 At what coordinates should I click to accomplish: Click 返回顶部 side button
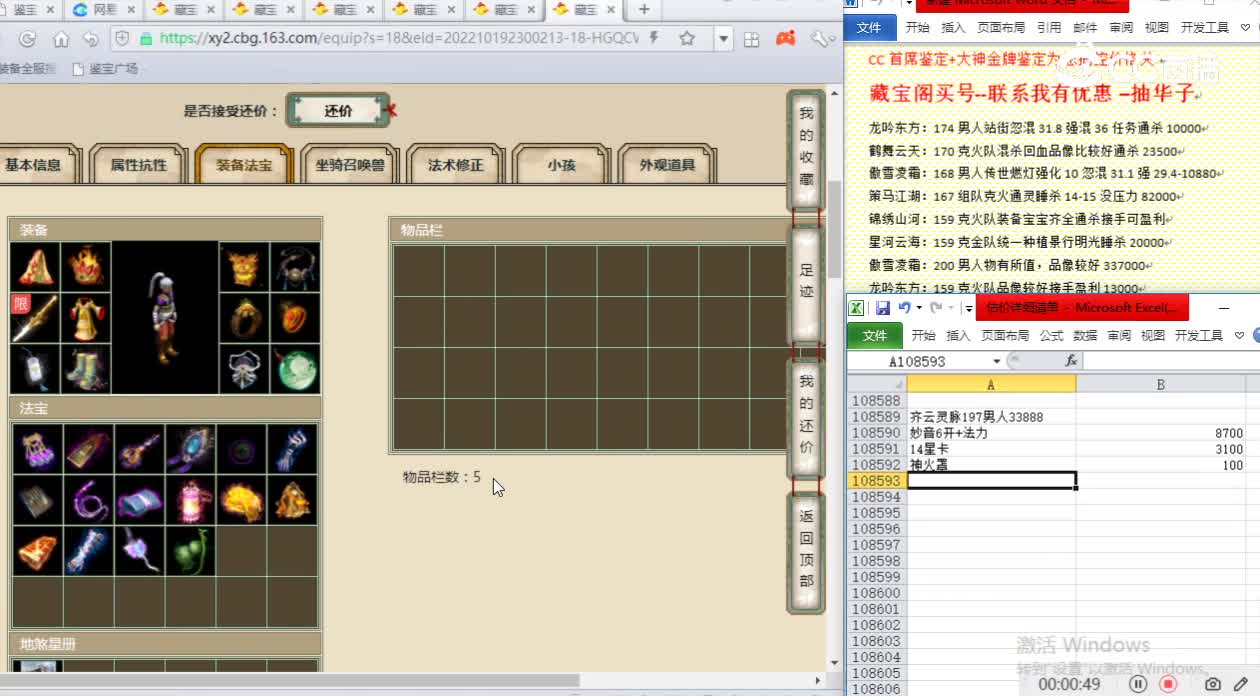[x=806, y=551]
